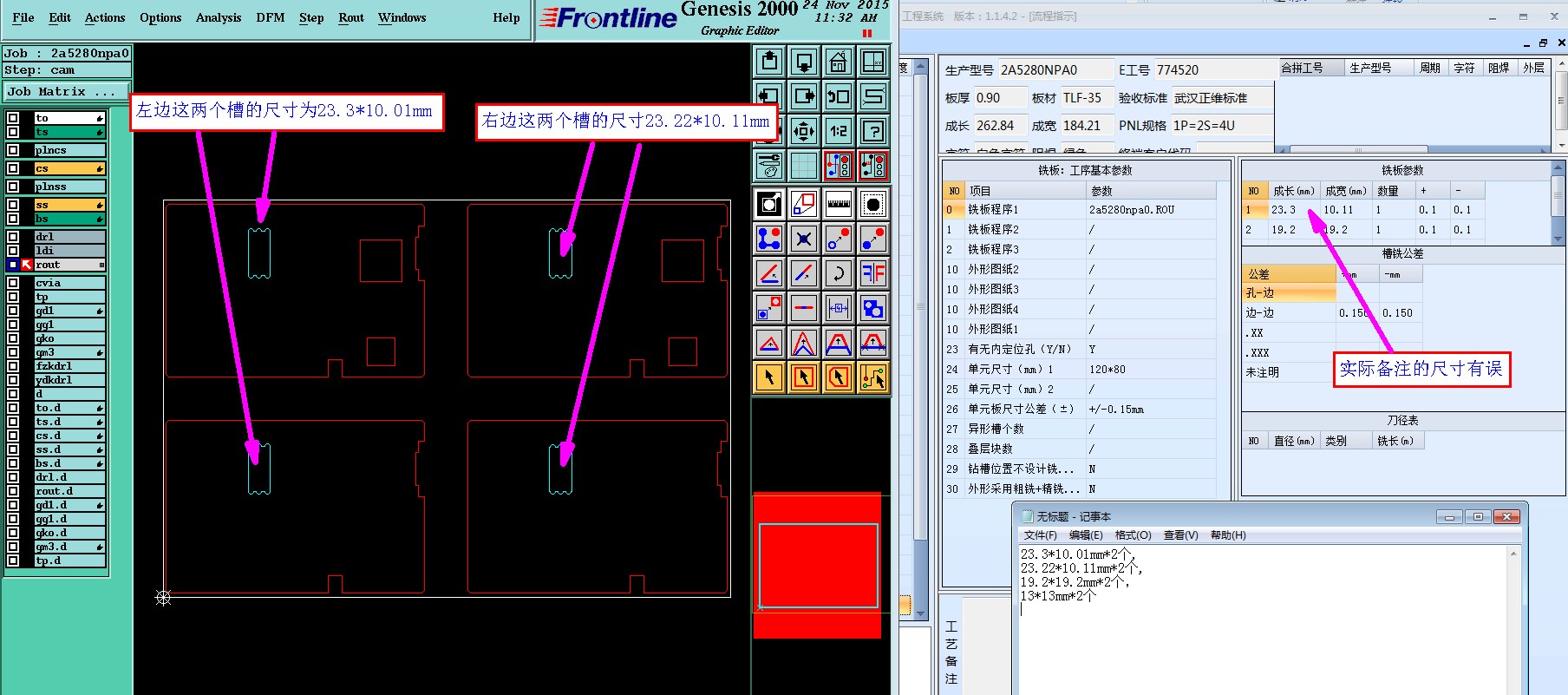Click the Job Matrix button

click(x=67, y=91)
